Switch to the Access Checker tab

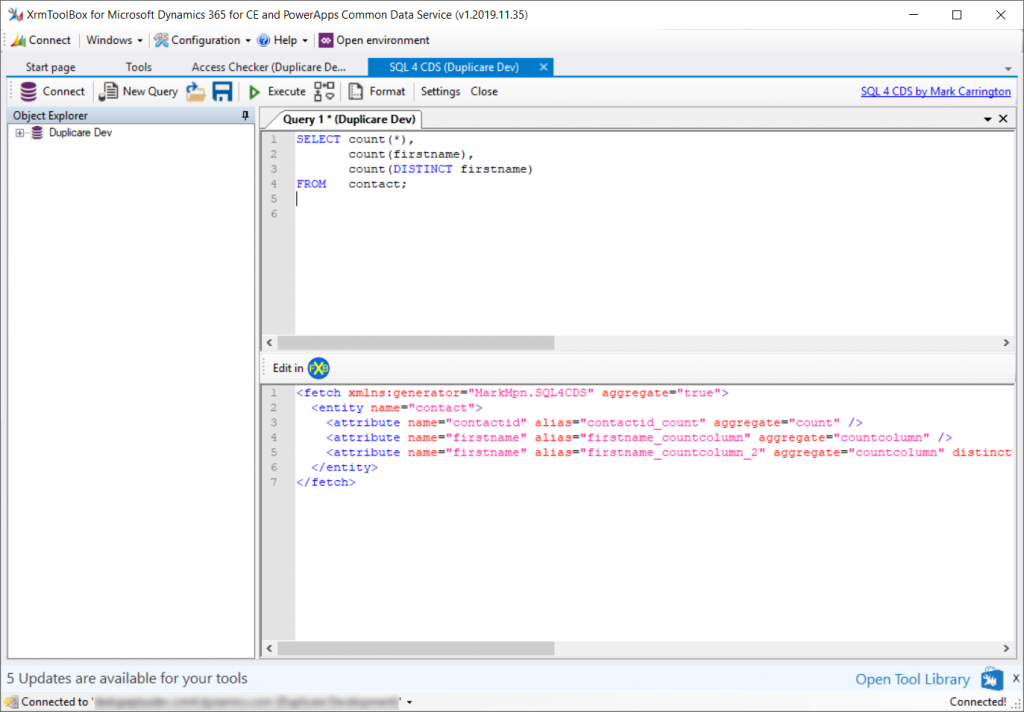(268, 67)
